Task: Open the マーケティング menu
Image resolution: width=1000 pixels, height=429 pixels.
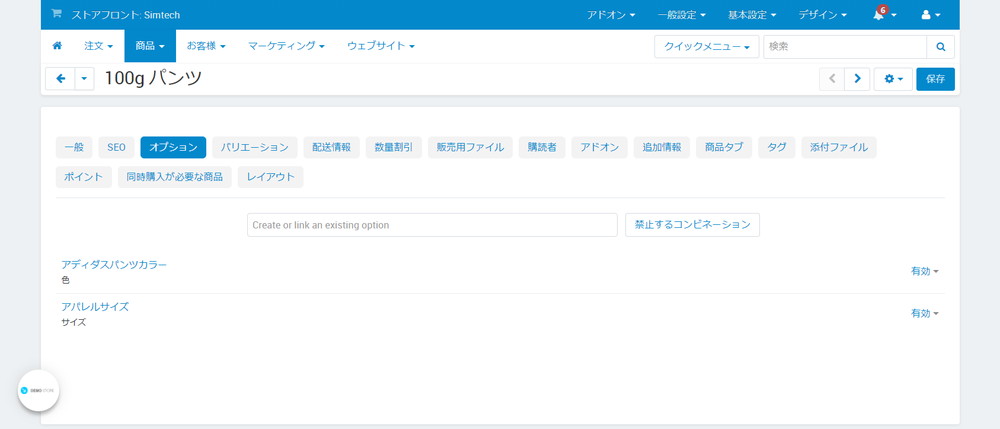Action: [286, 46]
